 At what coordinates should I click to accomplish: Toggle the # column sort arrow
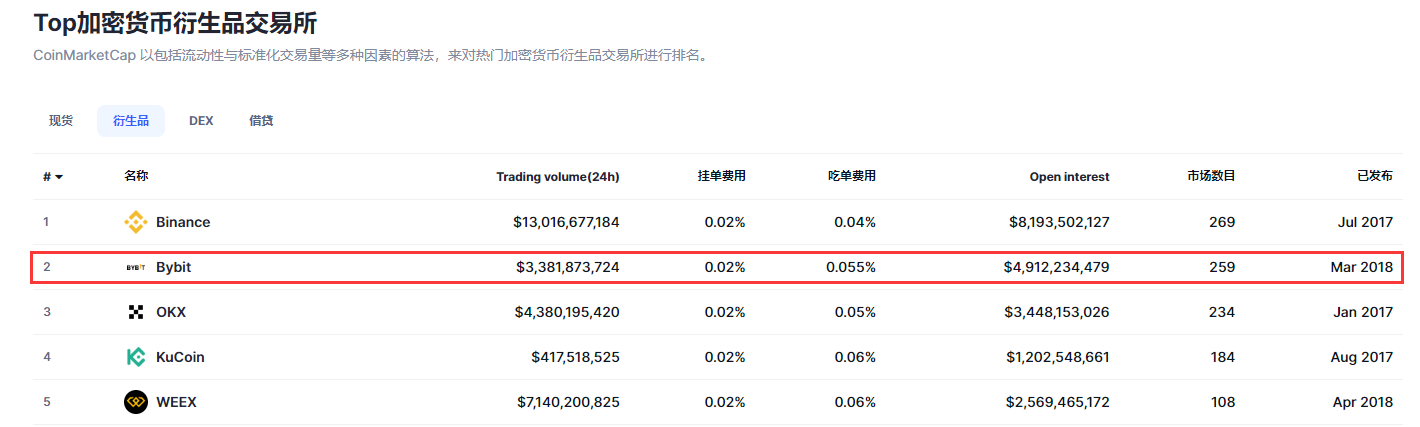point(59,177)
